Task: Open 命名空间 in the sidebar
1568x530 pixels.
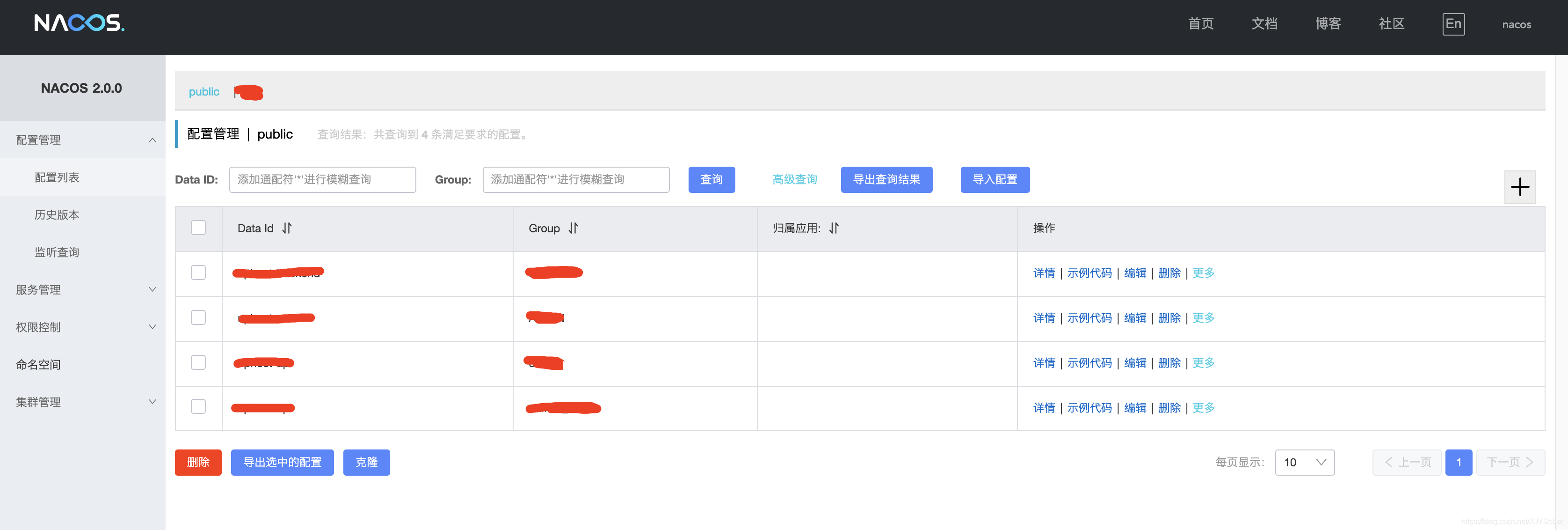Action: (83, 365)
